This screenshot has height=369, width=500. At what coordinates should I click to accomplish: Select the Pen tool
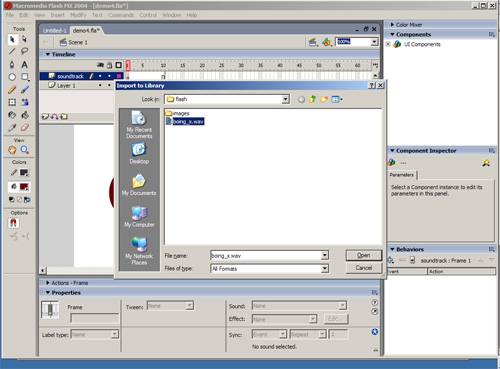point(12,64)
